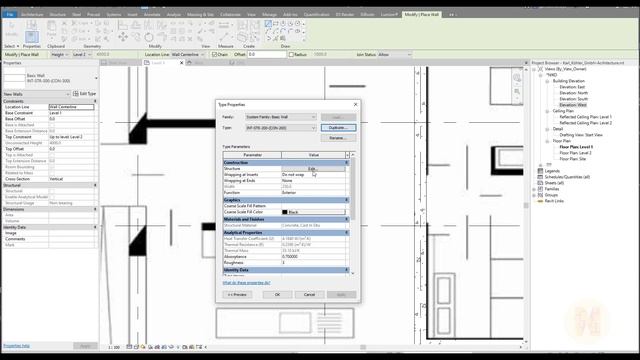Click the drawing area horizontal scrollbar
The image size is (640, 360).
tap(363, 347)
